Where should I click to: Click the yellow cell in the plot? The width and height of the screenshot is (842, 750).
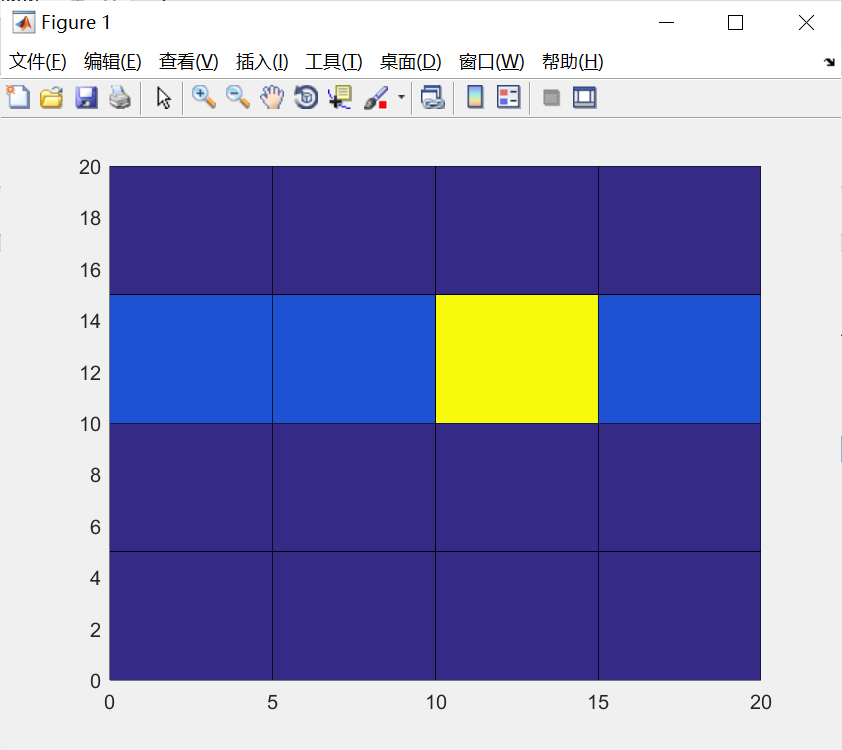[x=517, y=359]
